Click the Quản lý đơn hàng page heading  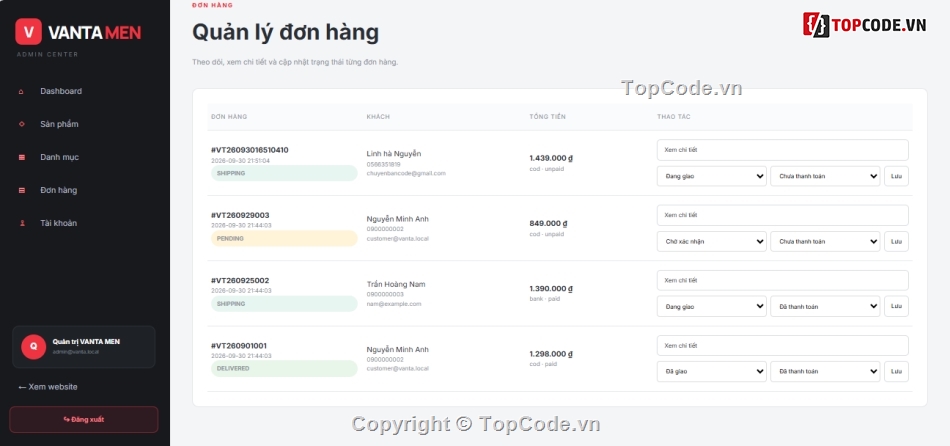[285, 33]
